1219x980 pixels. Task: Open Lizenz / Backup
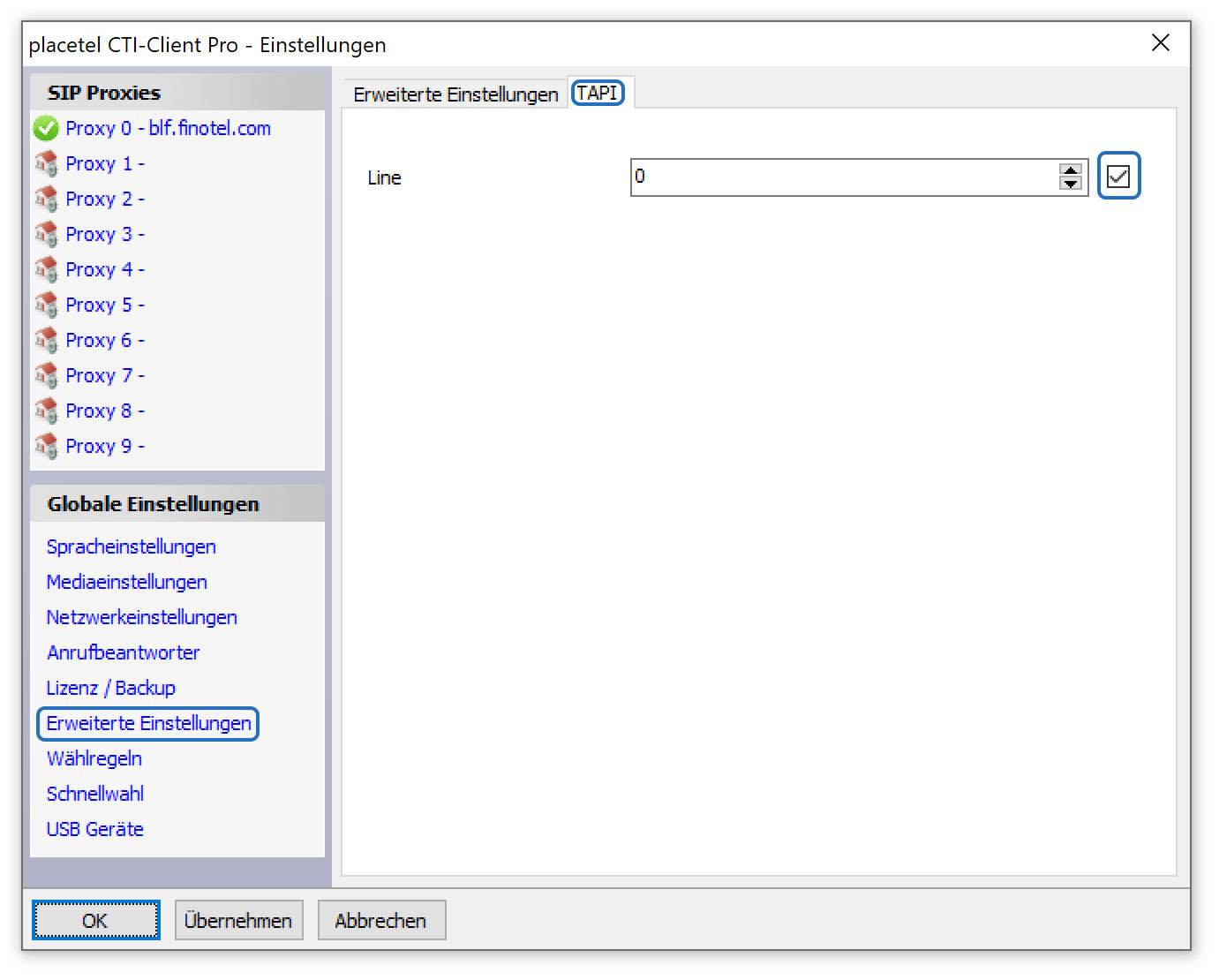(111, 689)
